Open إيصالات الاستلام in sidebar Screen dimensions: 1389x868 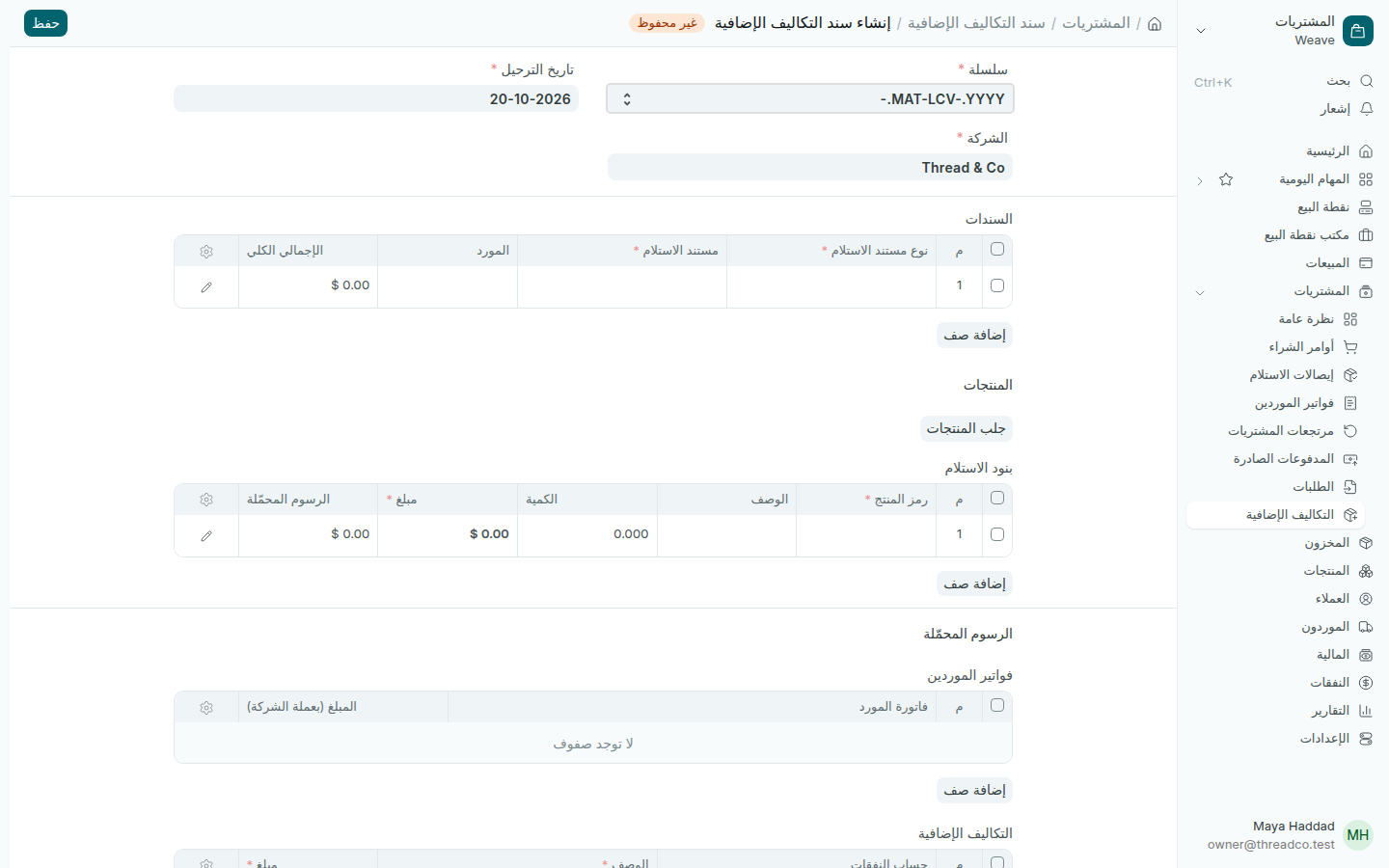point(1275,375)
